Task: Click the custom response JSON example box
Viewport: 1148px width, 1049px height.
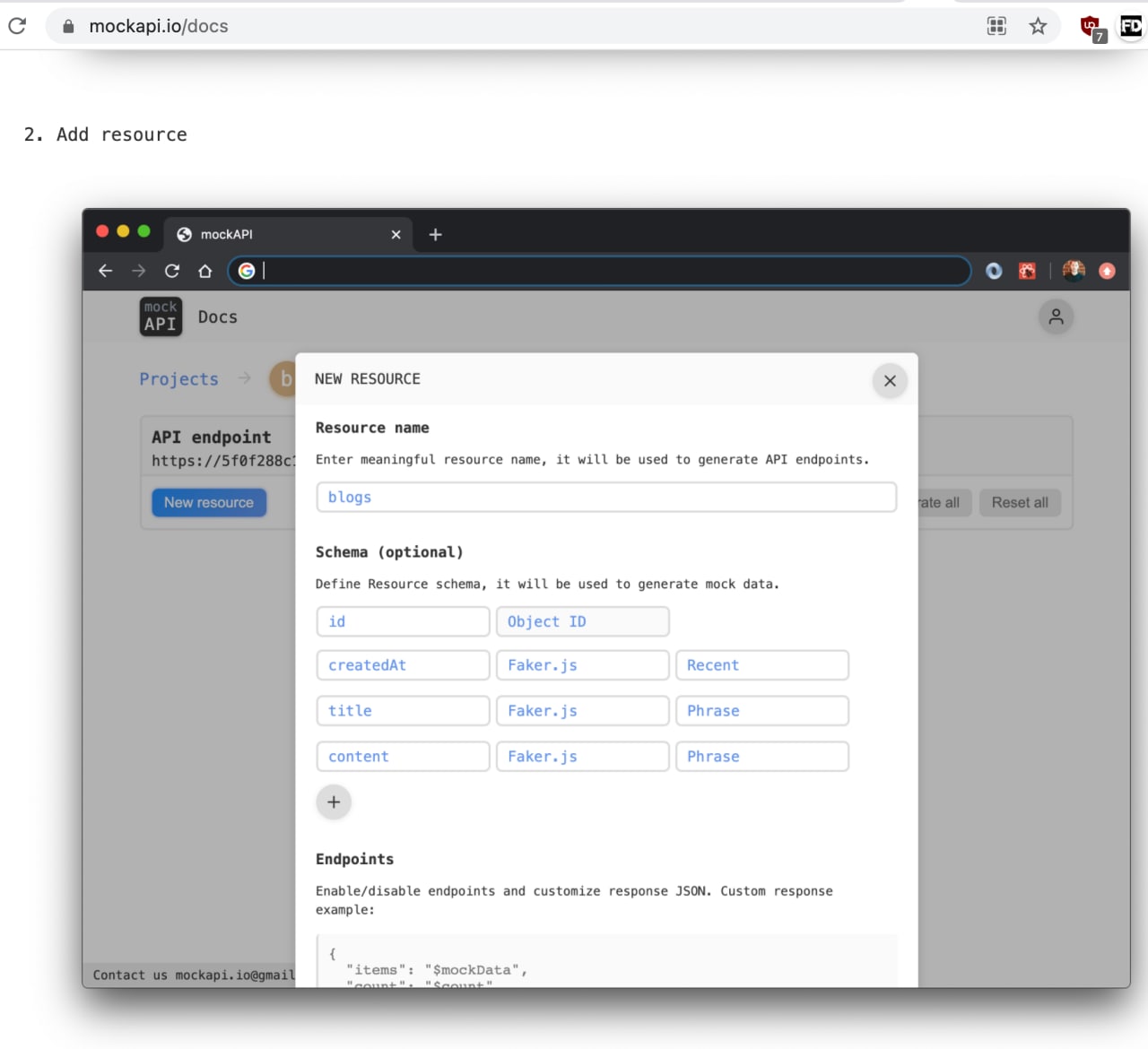Action: point(606,961)
